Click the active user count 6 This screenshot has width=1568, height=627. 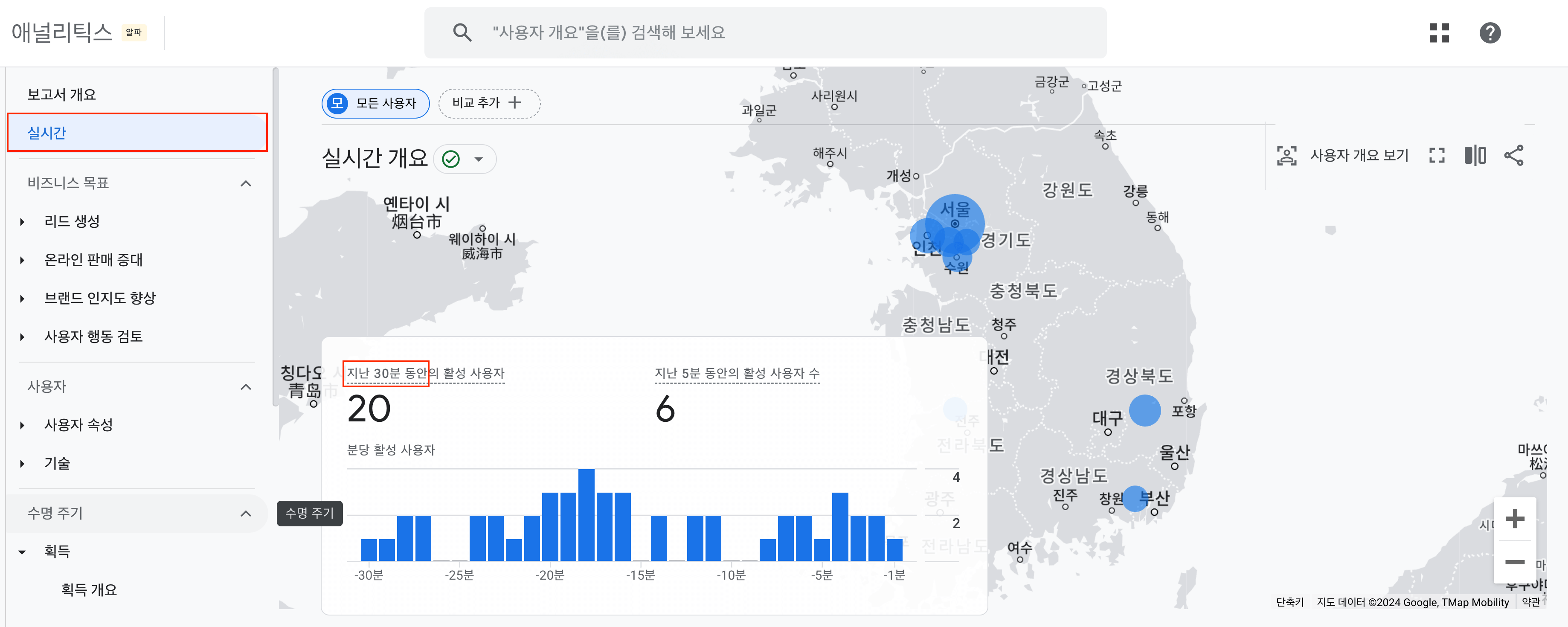pos(665,409)
